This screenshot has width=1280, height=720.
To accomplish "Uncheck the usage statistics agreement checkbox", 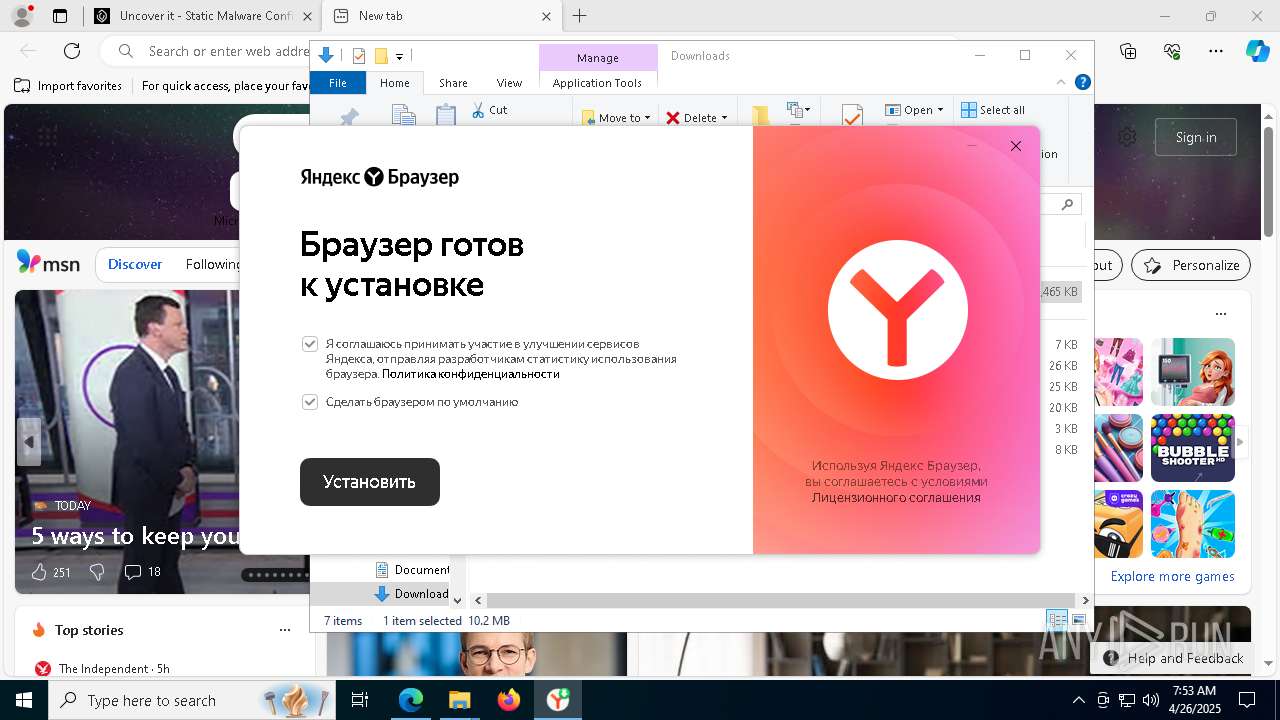I will (x=310, y=344).
